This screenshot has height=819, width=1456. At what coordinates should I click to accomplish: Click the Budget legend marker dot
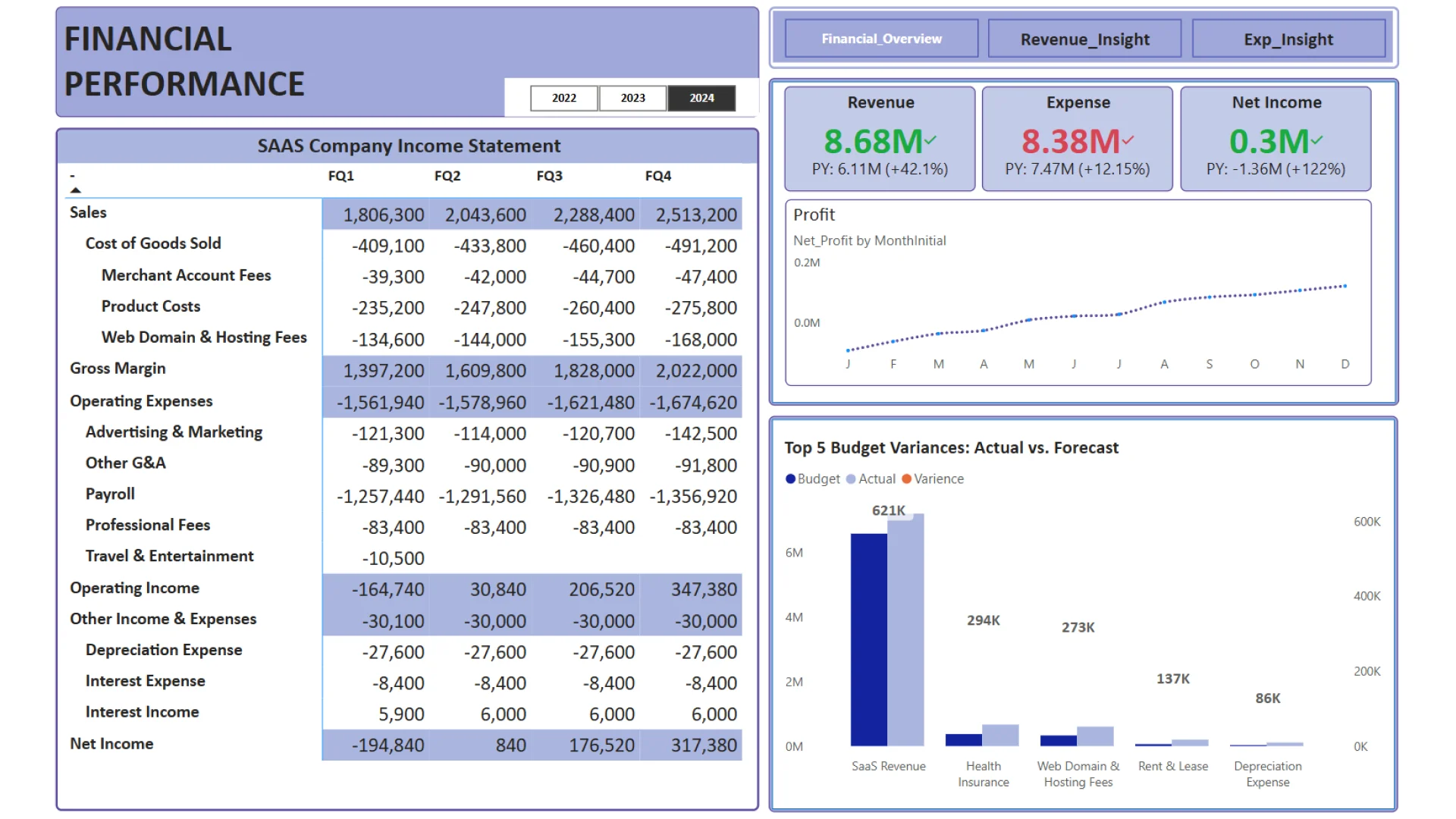click(790, 479)
